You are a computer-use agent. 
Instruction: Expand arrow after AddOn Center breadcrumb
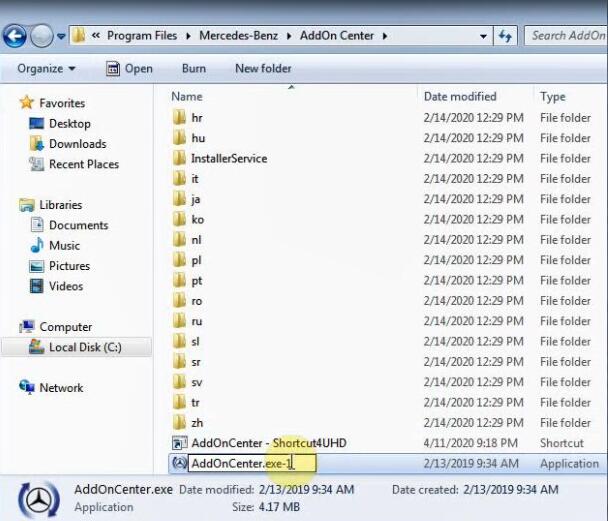click(385, 36)
